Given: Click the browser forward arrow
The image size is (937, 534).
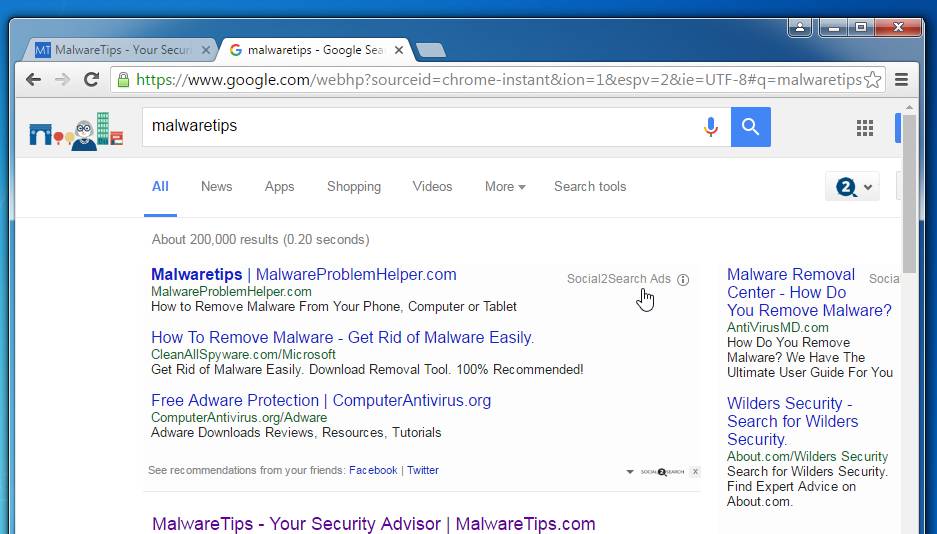Looking at the screenshot, I should [x=62, y=79].
